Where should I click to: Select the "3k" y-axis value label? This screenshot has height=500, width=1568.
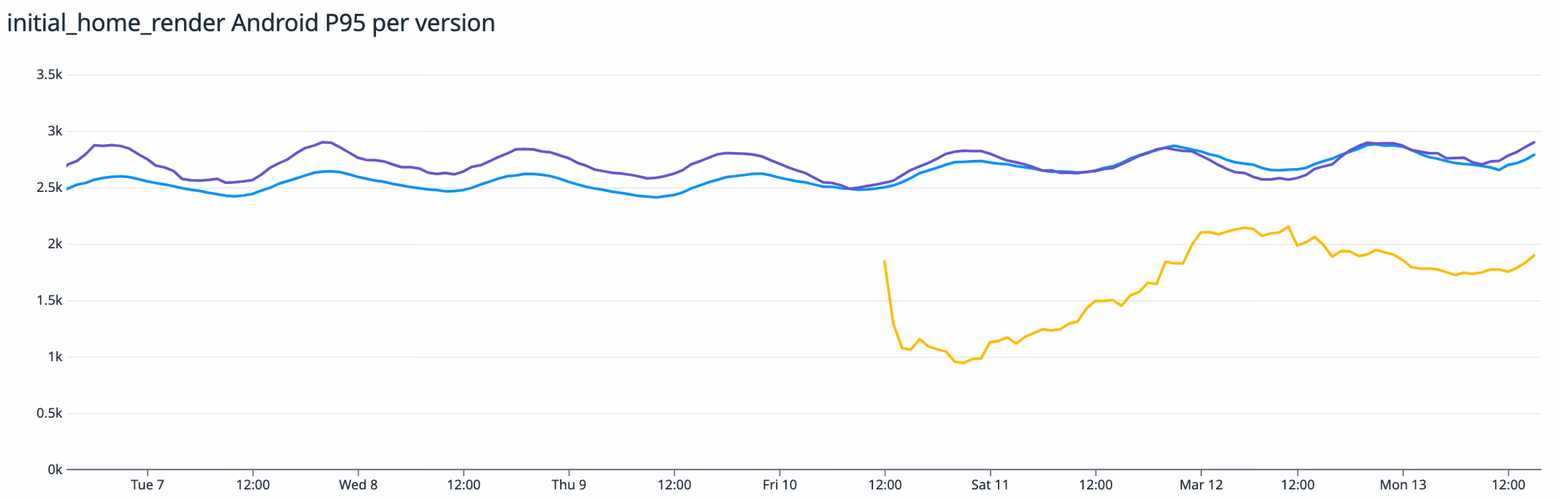pos(55,131)
